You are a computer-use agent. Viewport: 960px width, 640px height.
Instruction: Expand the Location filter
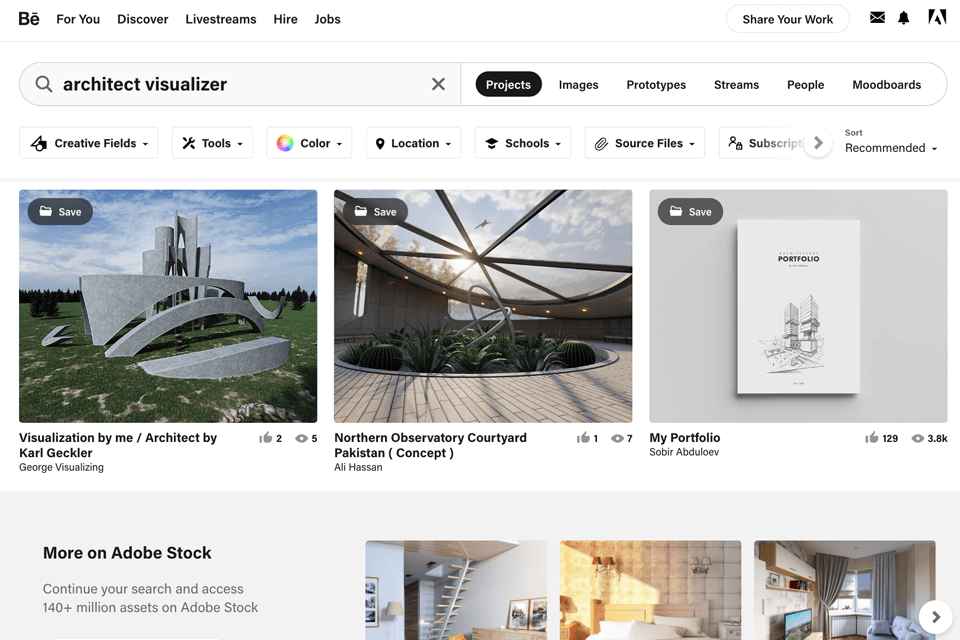(413, 143)
